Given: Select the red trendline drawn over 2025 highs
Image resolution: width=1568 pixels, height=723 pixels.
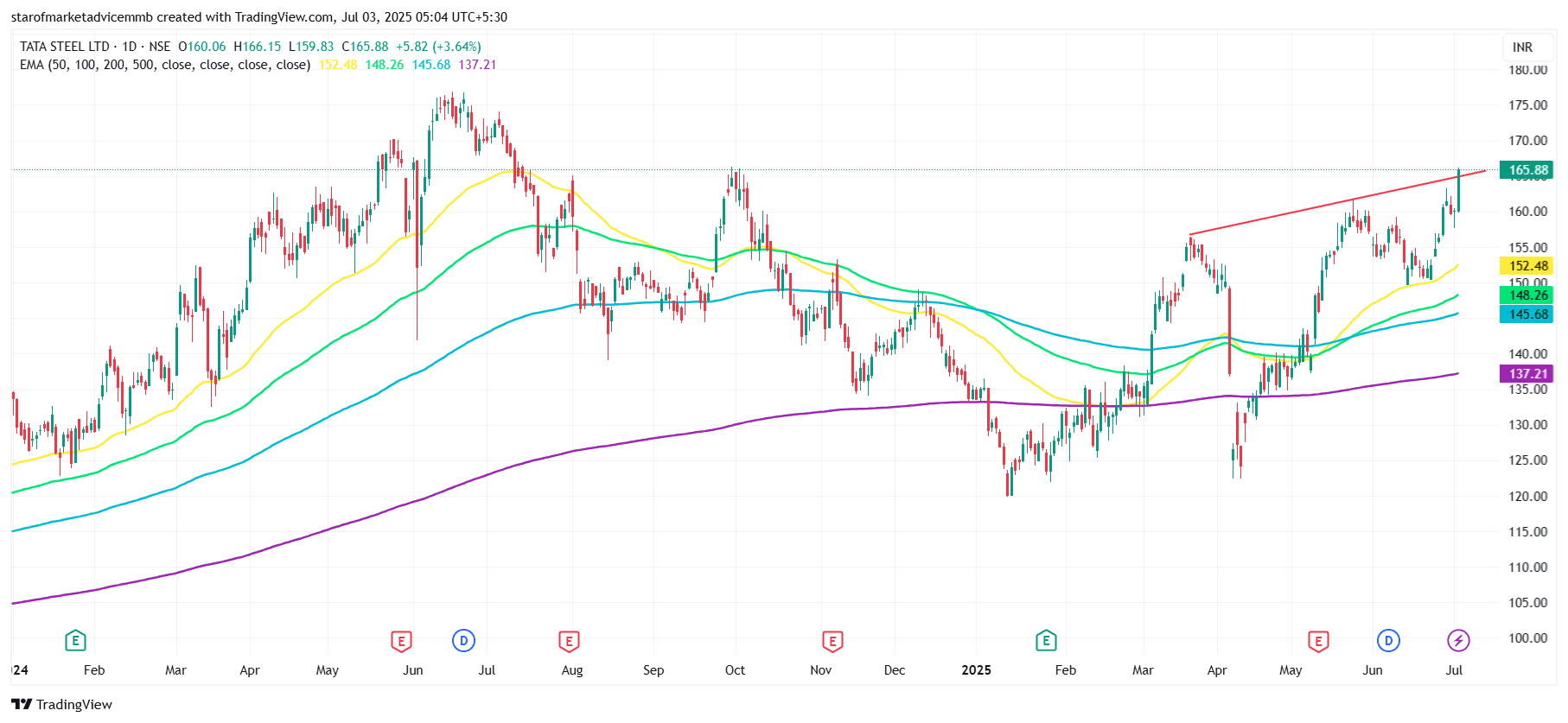Looking at the screenshot, I should 1338,203.
